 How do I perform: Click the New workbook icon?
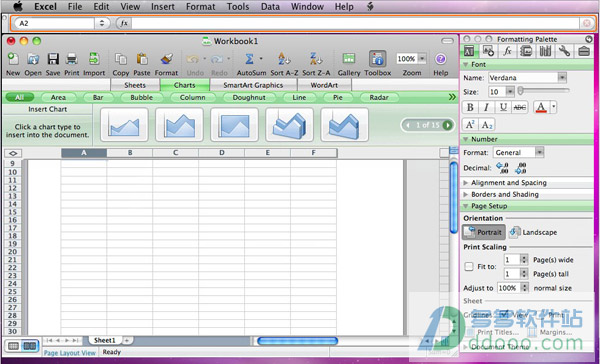(x=13, y=59)
